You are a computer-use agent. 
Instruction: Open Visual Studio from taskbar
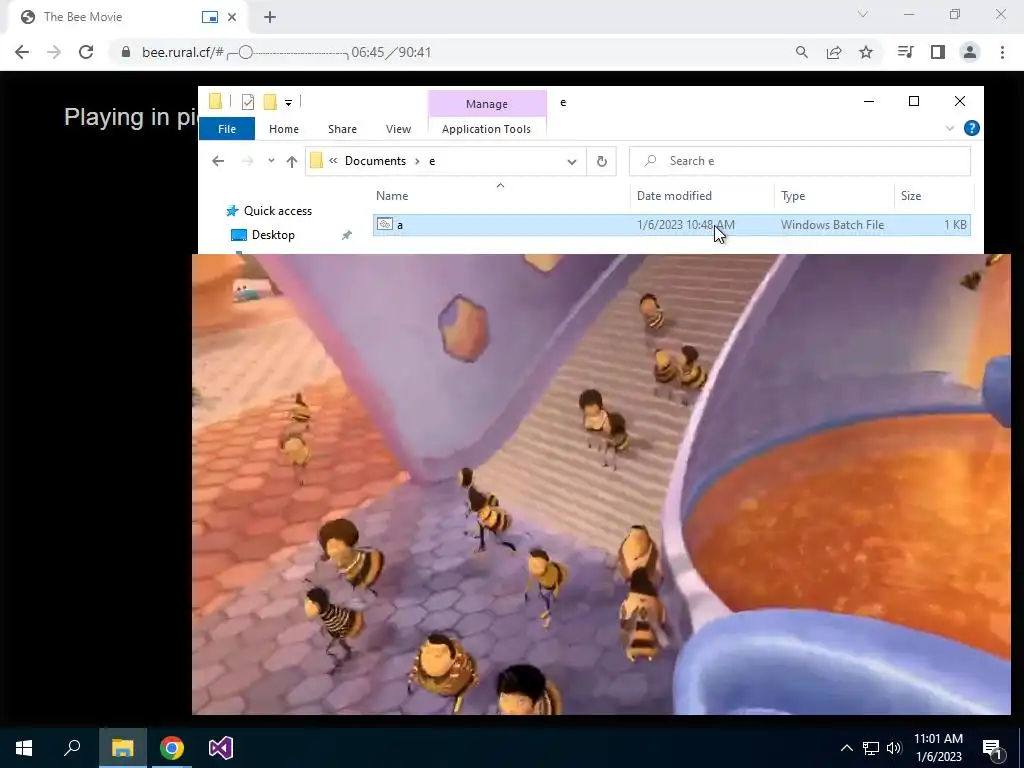(x=221, y=748)
